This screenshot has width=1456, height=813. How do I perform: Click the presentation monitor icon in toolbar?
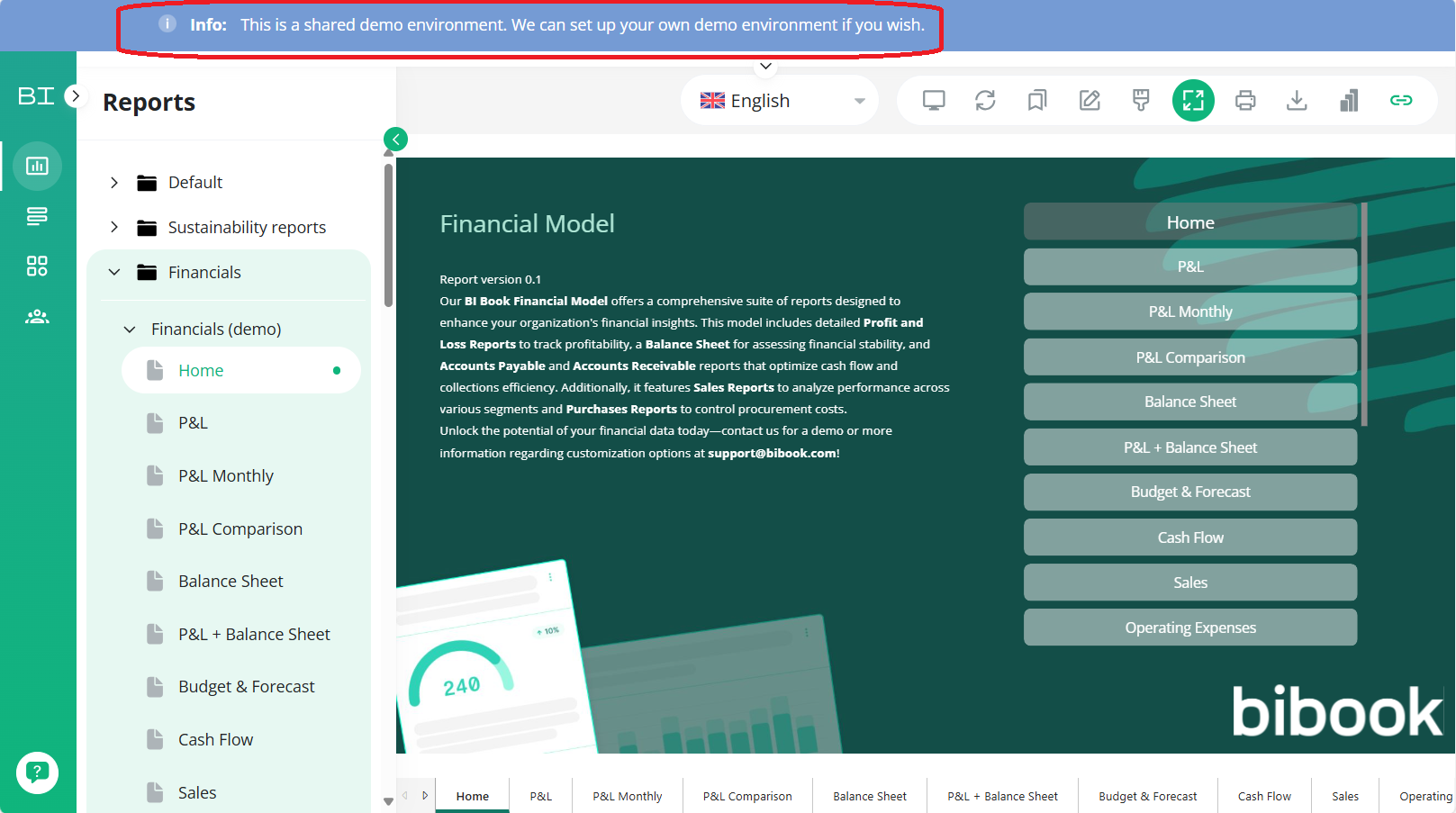point(934,100)
